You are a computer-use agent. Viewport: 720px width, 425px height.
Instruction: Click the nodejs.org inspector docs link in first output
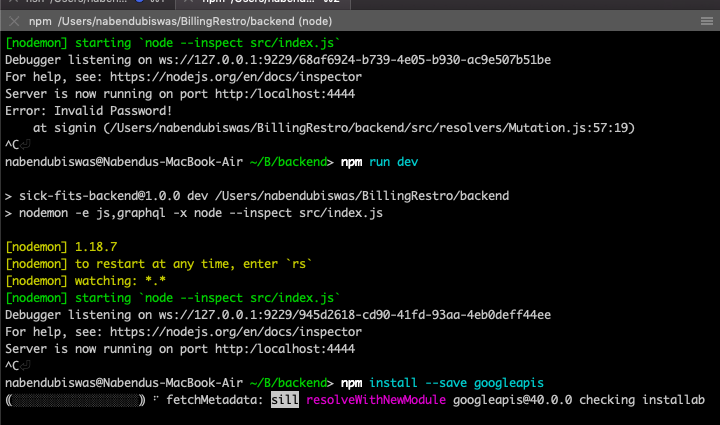pos(236,77)
